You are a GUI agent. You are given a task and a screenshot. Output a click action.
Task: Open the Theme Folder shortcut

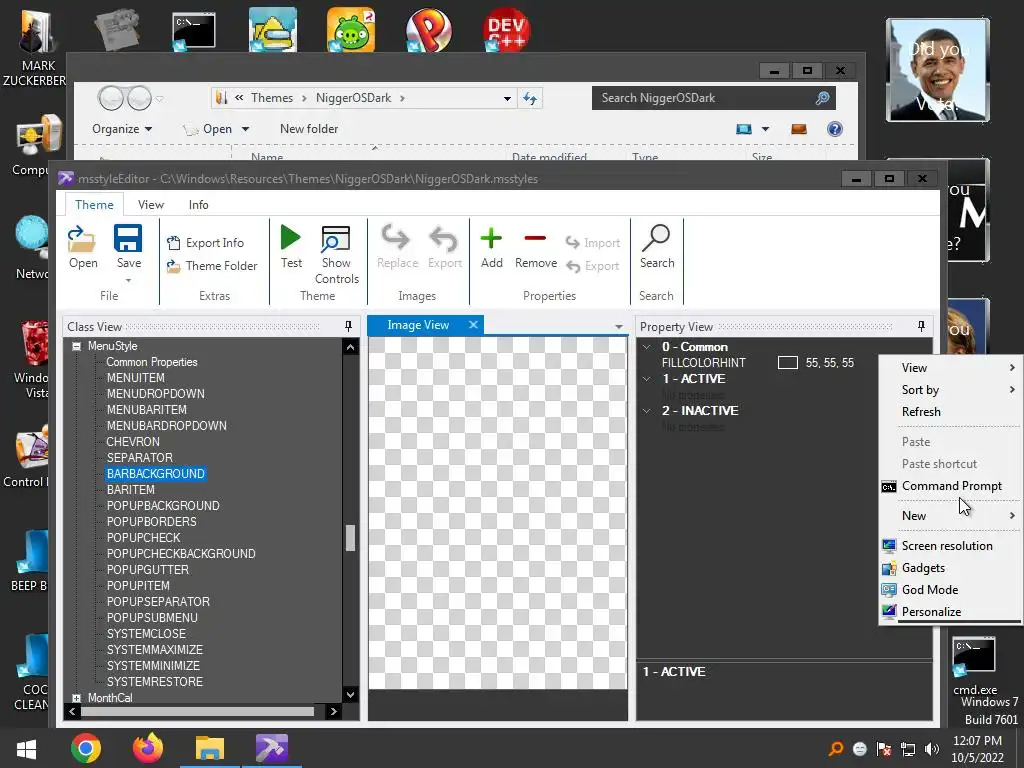(x=212, y=266)
